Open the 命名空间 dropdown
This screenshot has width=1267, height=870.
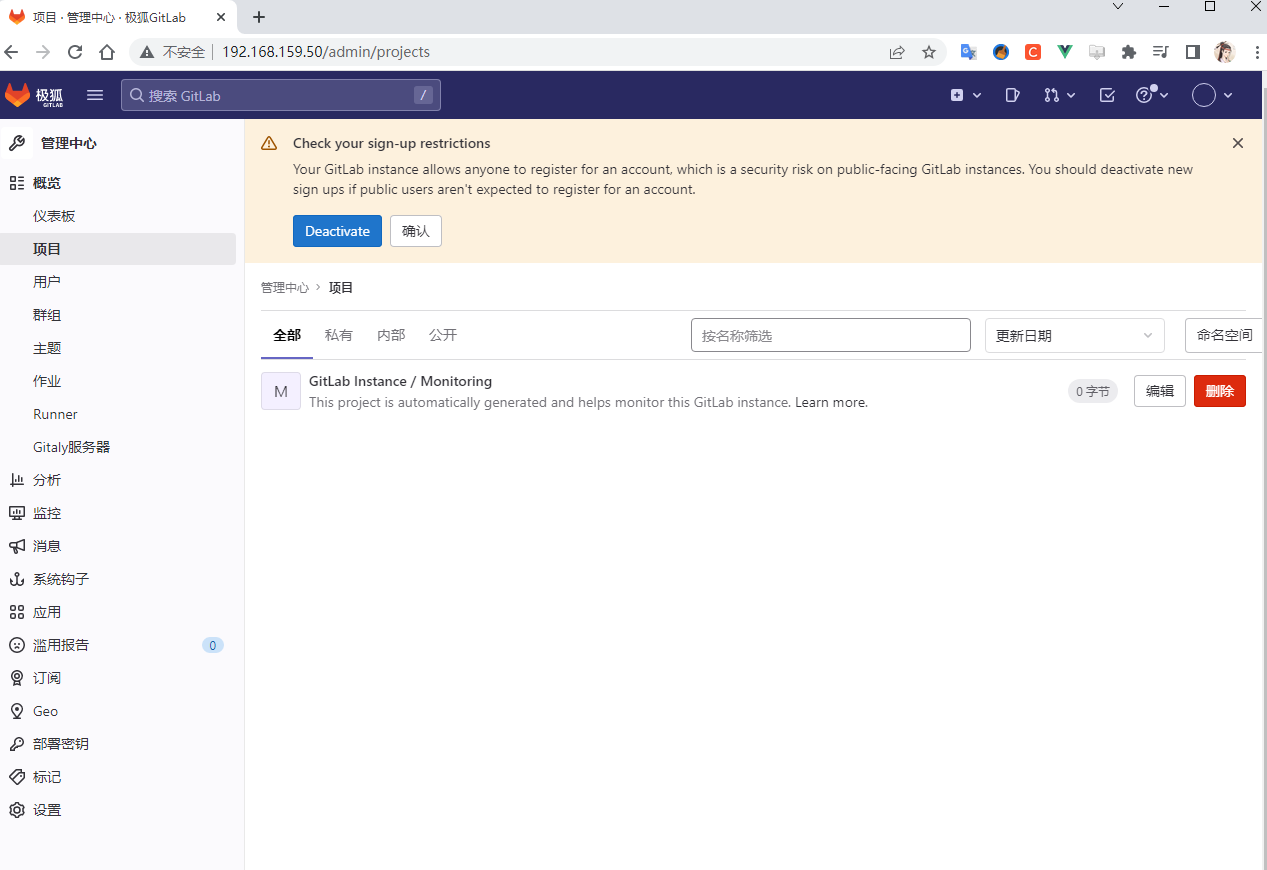click(x=1225, y=335)
